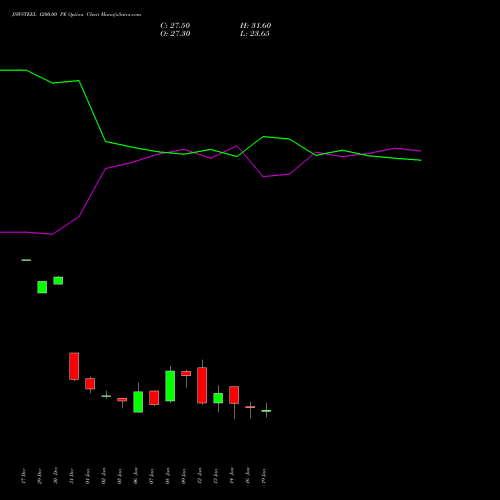Click the flat green mark above 17 Dec
Image resolution: width=500 pixels, height=500 pixels.
coord(26,260)
